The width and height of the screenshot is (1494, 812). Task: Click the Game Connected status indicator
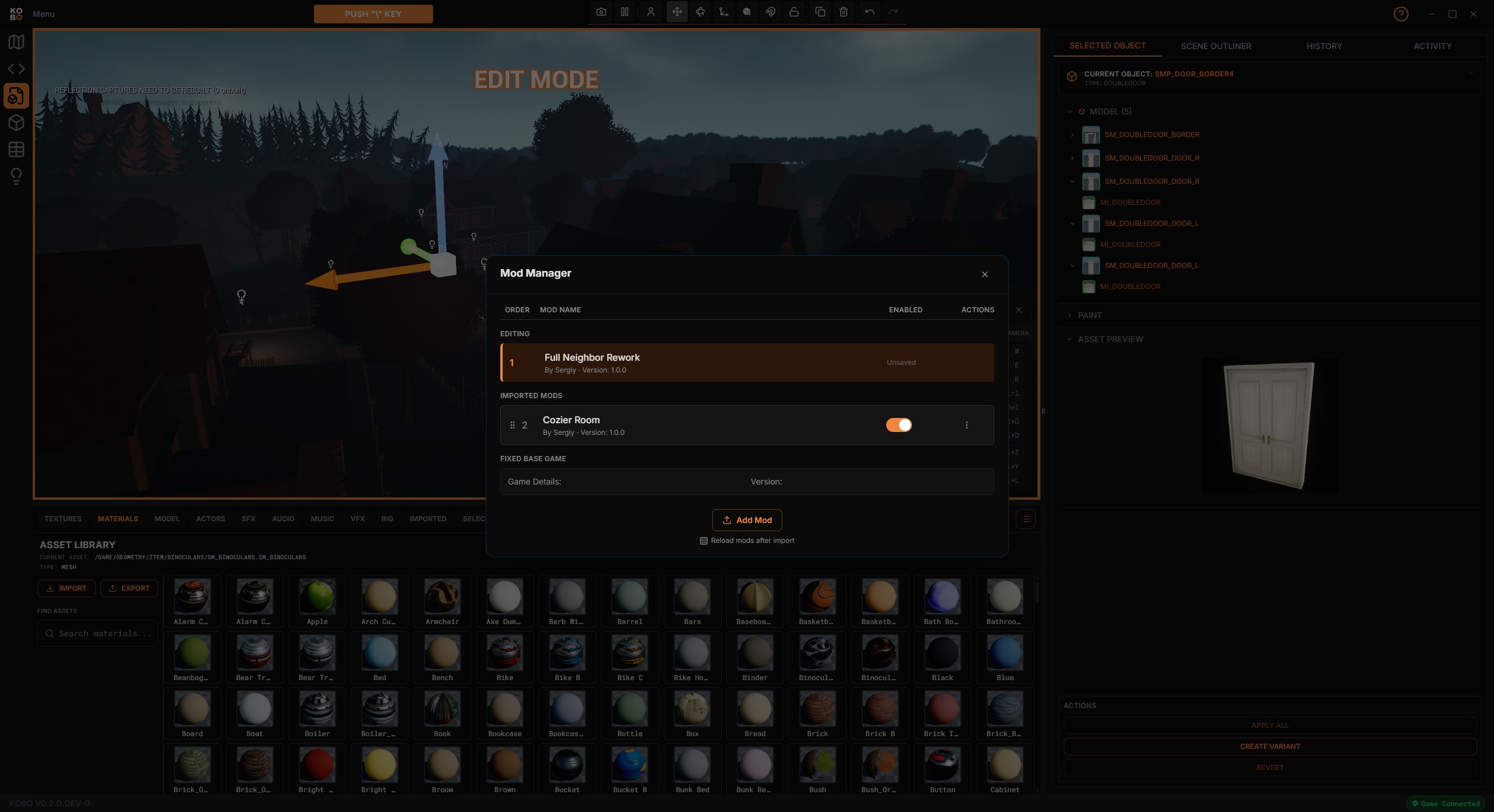tap(1446, 804)
